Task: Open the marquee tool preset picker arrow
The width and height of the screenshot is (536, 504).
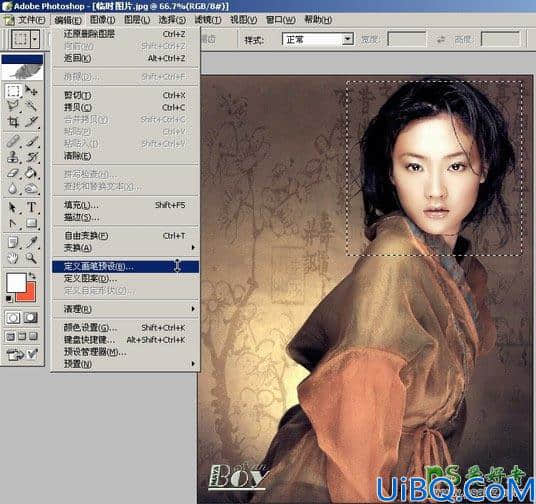Action: (35, 39)
